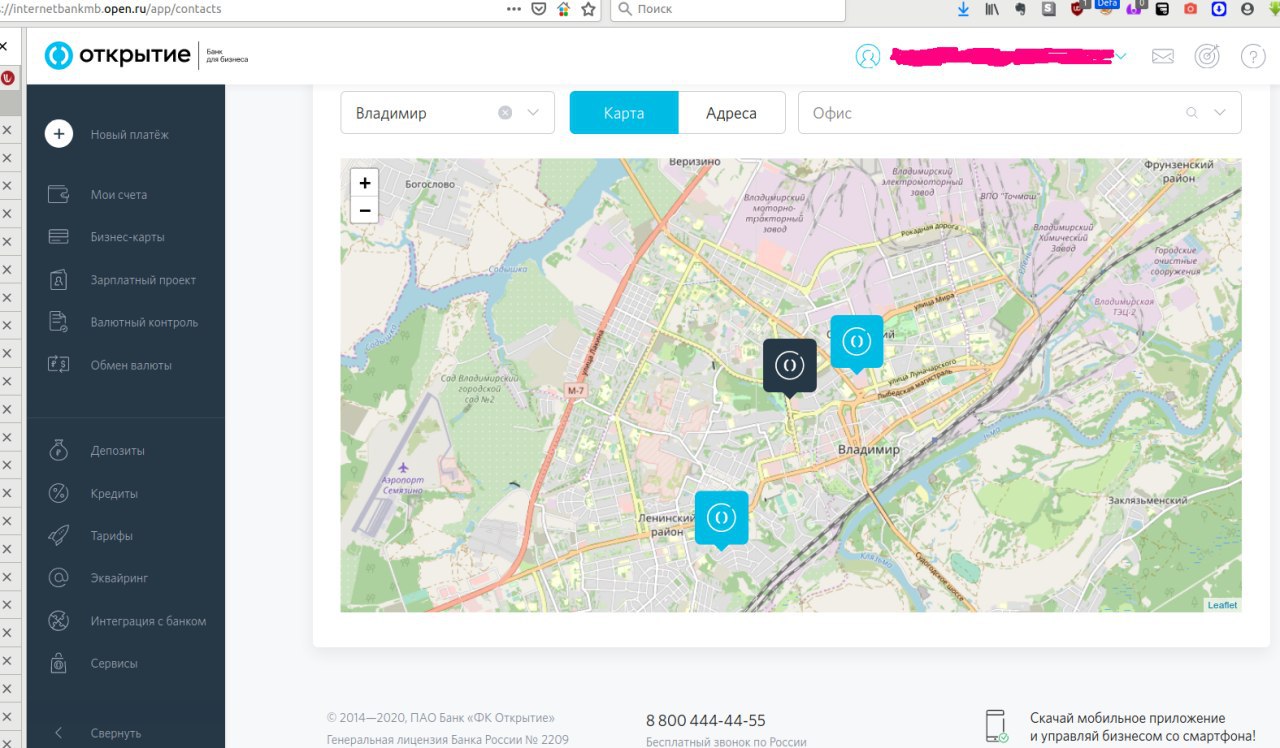The width and height of the screenshot is (1280, 748).
Task: Click the Сервисы icon
Action: [59, 663]
